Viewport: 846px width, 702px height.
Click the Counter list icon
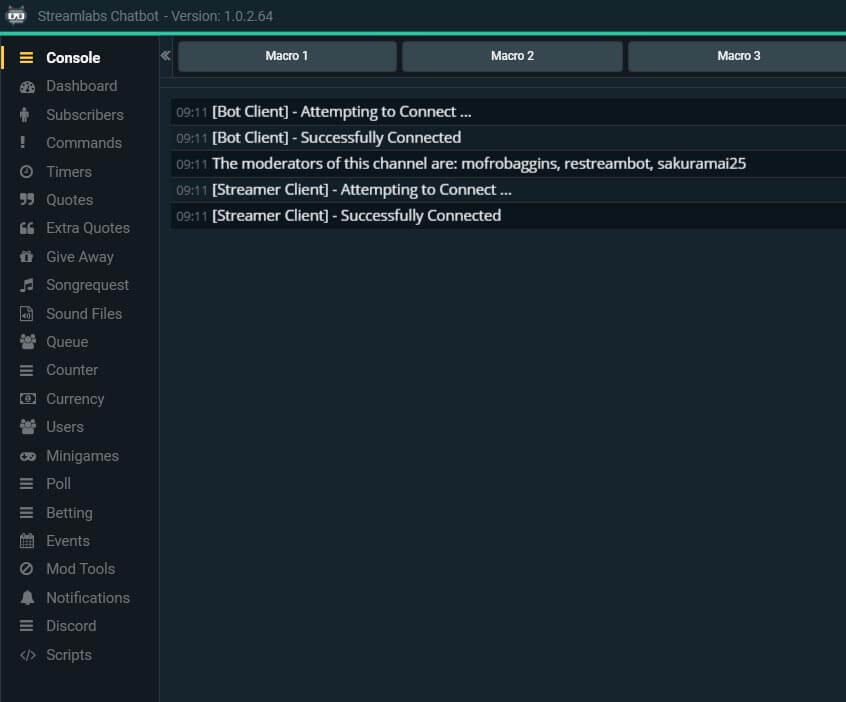(26, 370)
